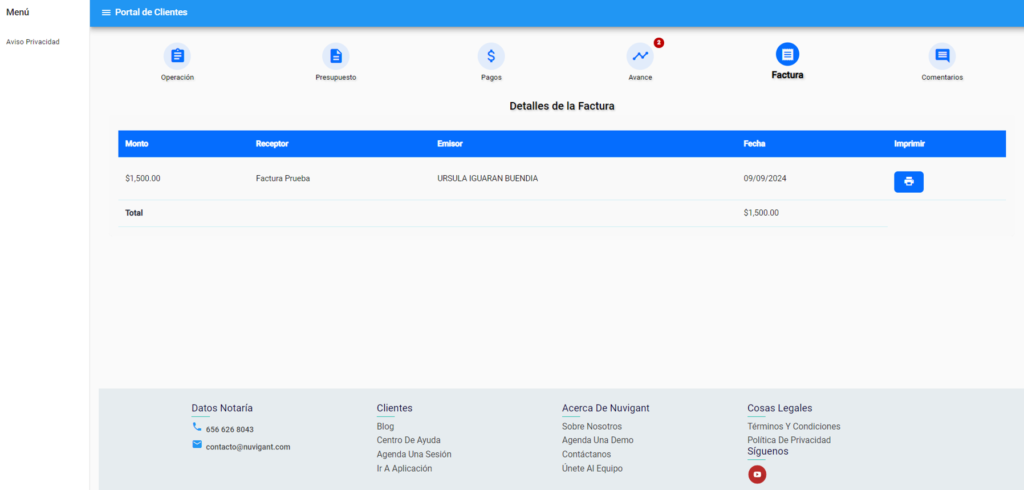Click the red notification badge on Avance
The height and width of the screenshot is (490, 1024).
coord(658,42)
